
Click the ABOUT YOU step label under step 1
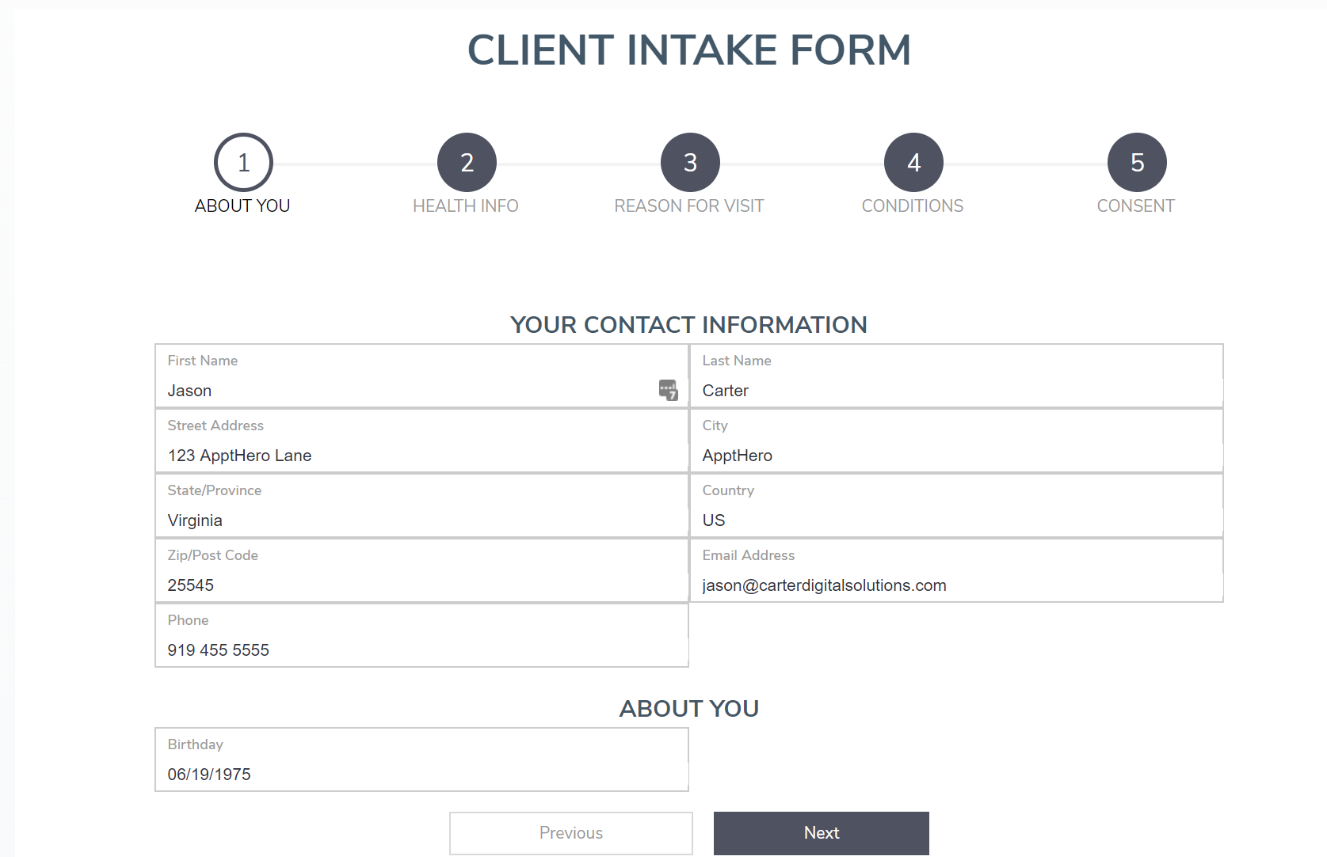coord(243,206)
